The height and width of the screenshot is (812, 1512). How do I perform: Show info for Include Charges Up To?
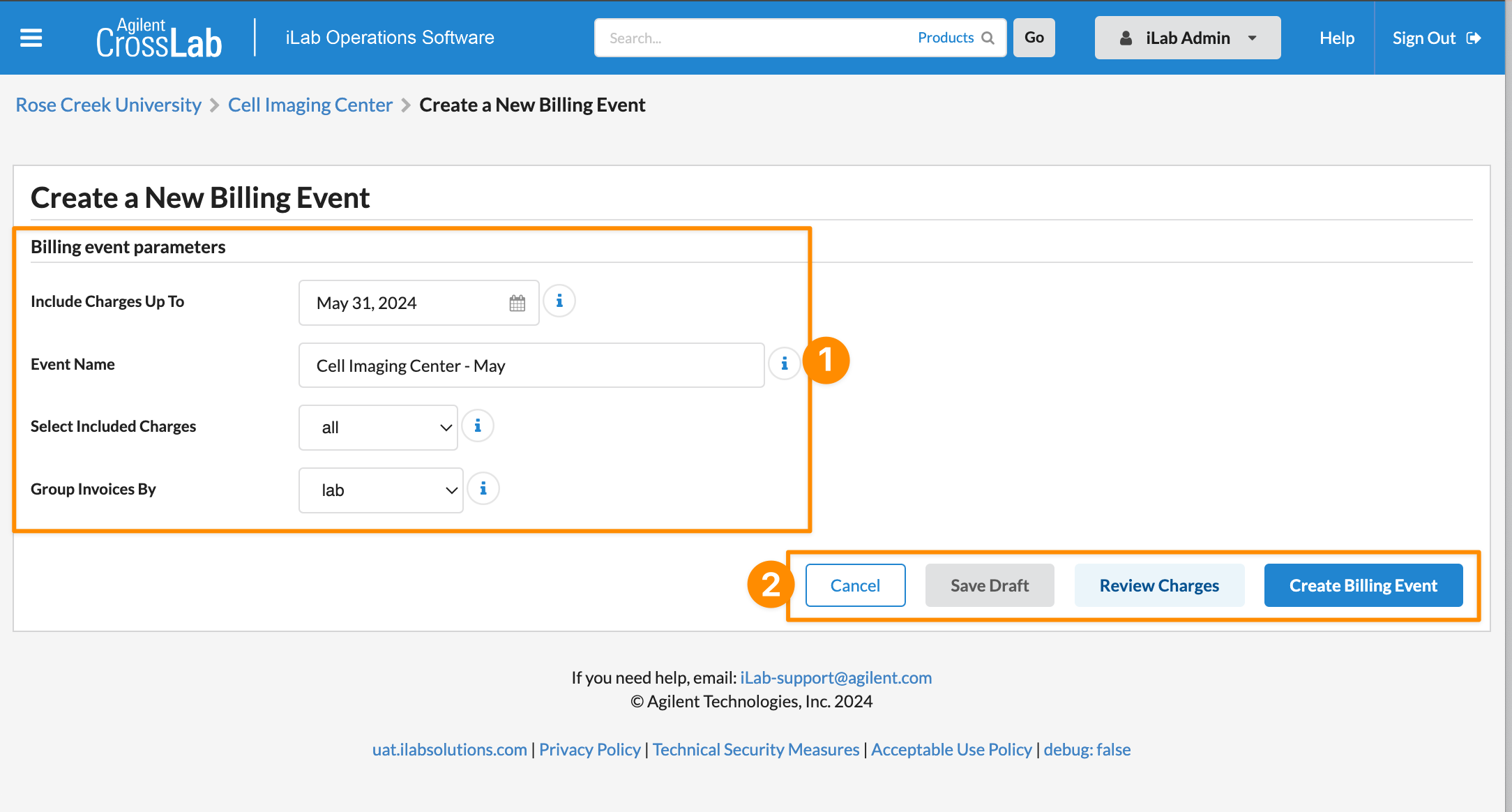pyautogui.click(x=559, y=301)
